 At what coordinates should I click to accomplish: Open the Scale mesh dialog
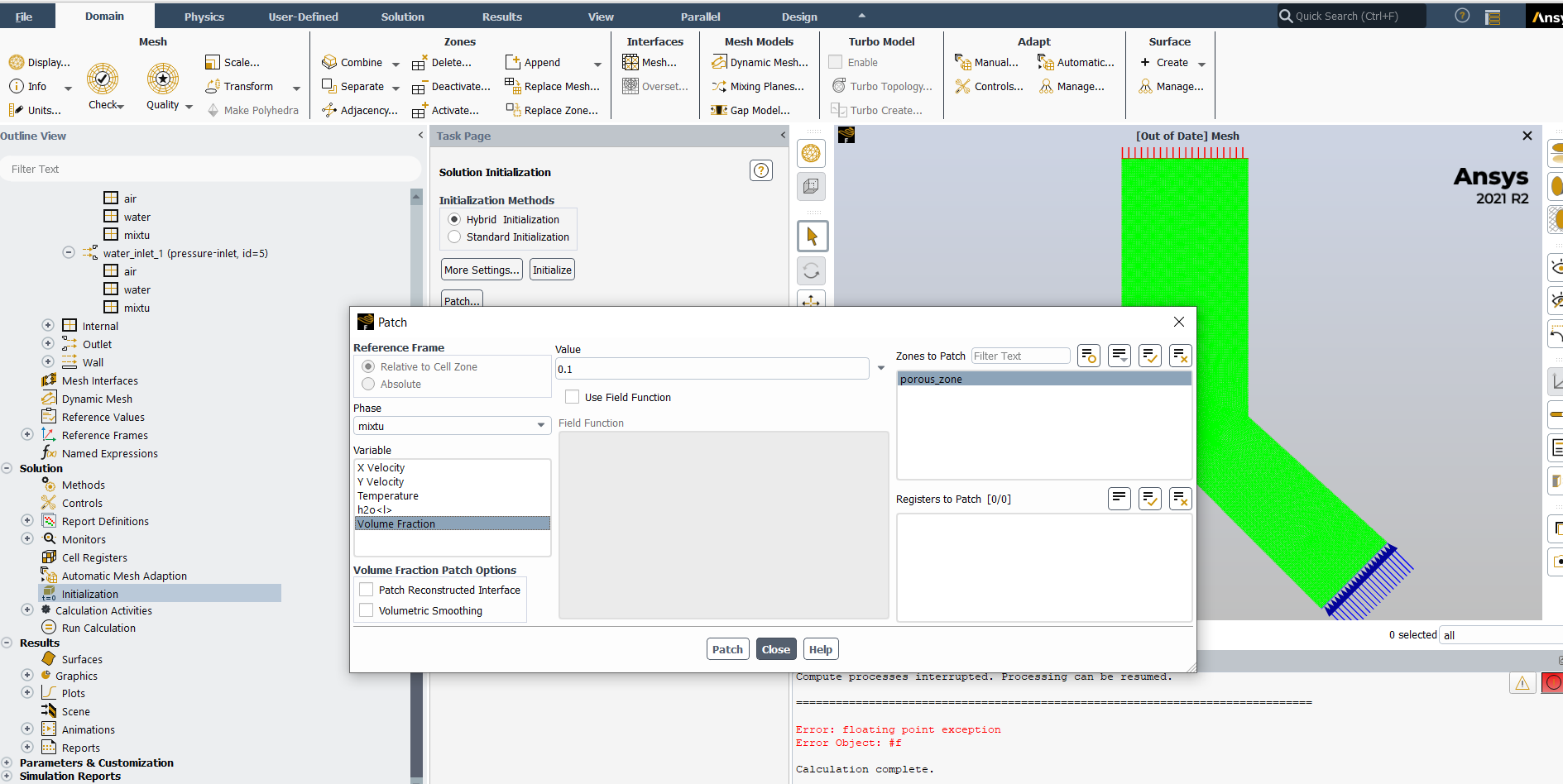(233, 62)
